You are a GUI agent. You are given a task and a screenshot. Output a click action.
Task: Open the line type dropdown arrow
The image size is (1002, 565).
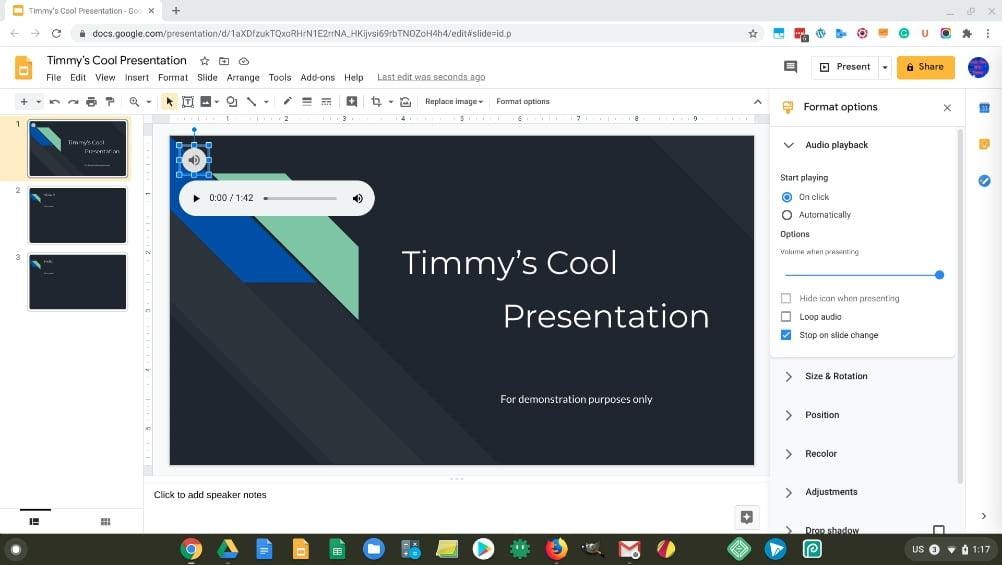(266, 102)
